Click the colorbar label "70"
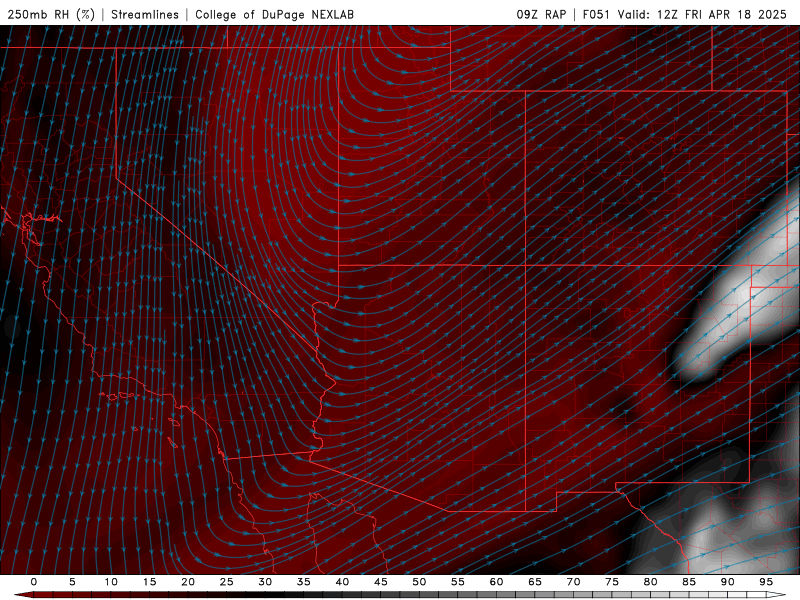 573,582
